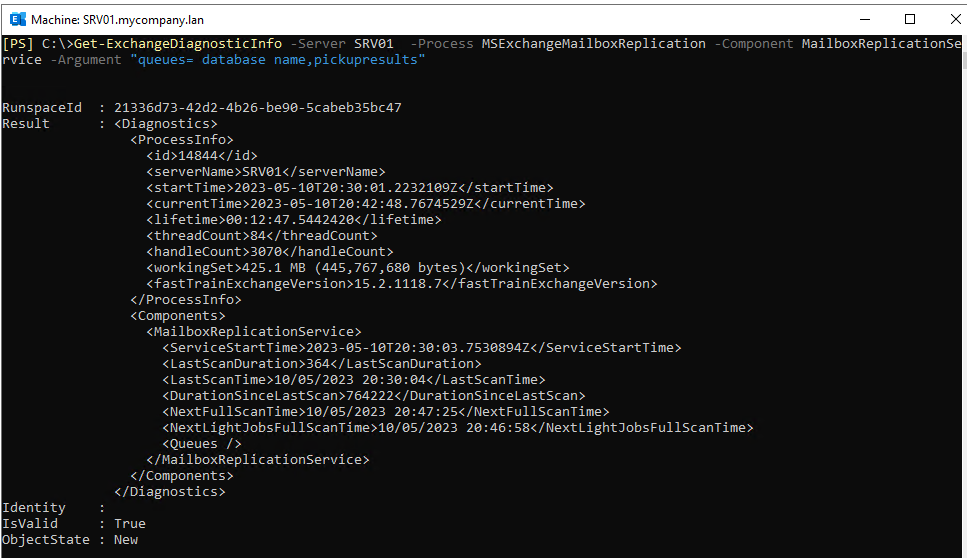
Task: Click the serverName SRV01 line
Action: pos(266,172)
